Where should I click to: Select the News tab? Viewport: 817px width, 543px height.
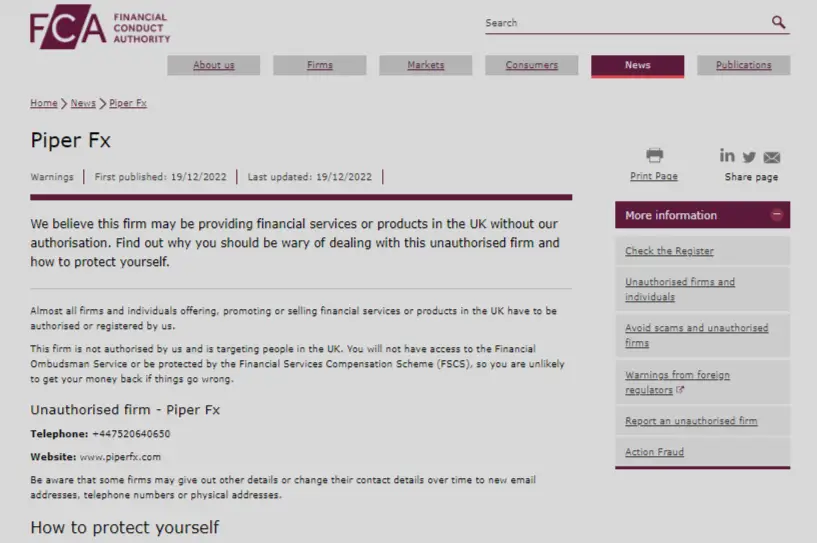[x=637, y=66]
